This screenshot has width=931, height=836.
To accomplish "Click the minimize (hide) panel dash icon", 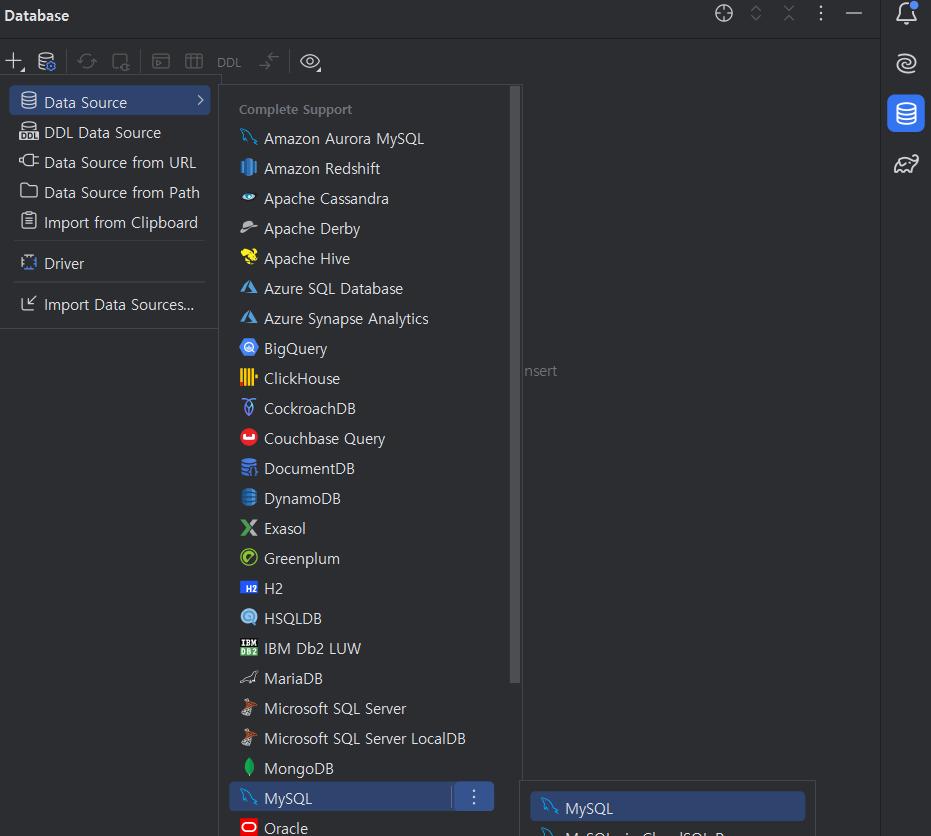I will click(x=854, y=13).
